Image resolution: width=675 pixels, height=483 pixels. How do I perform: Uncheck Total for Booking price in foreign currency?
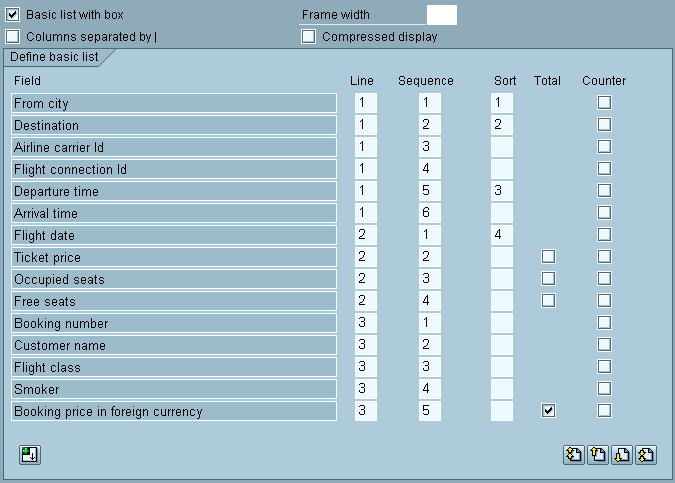pos(548,411)
